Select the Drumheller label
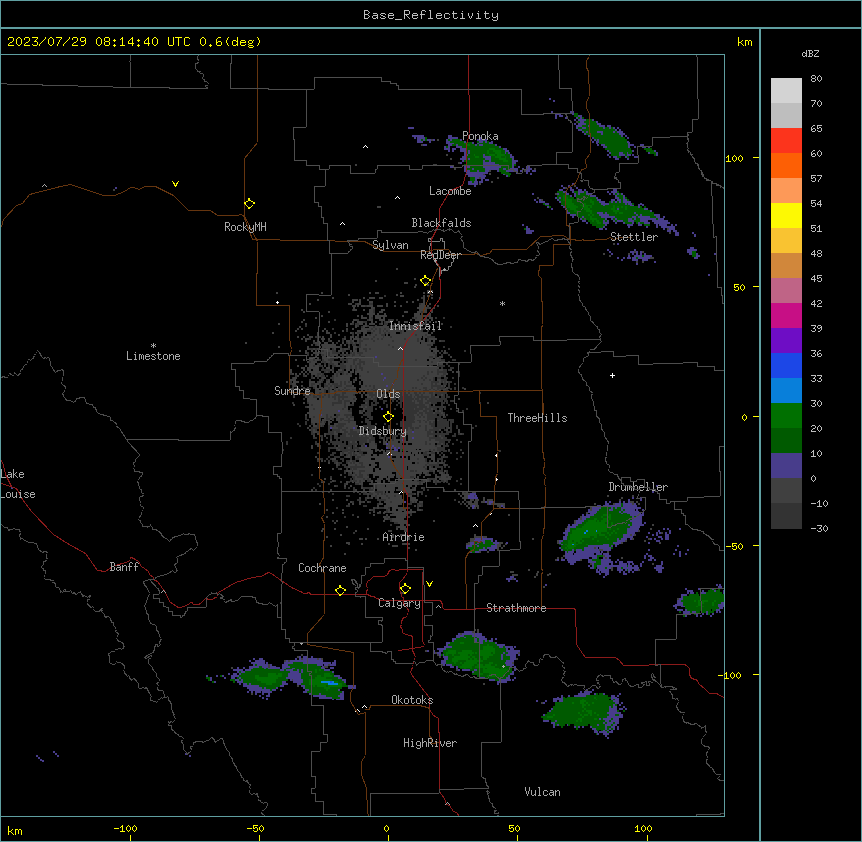This screenshot has width=862, height=842. tap(638, 487)
